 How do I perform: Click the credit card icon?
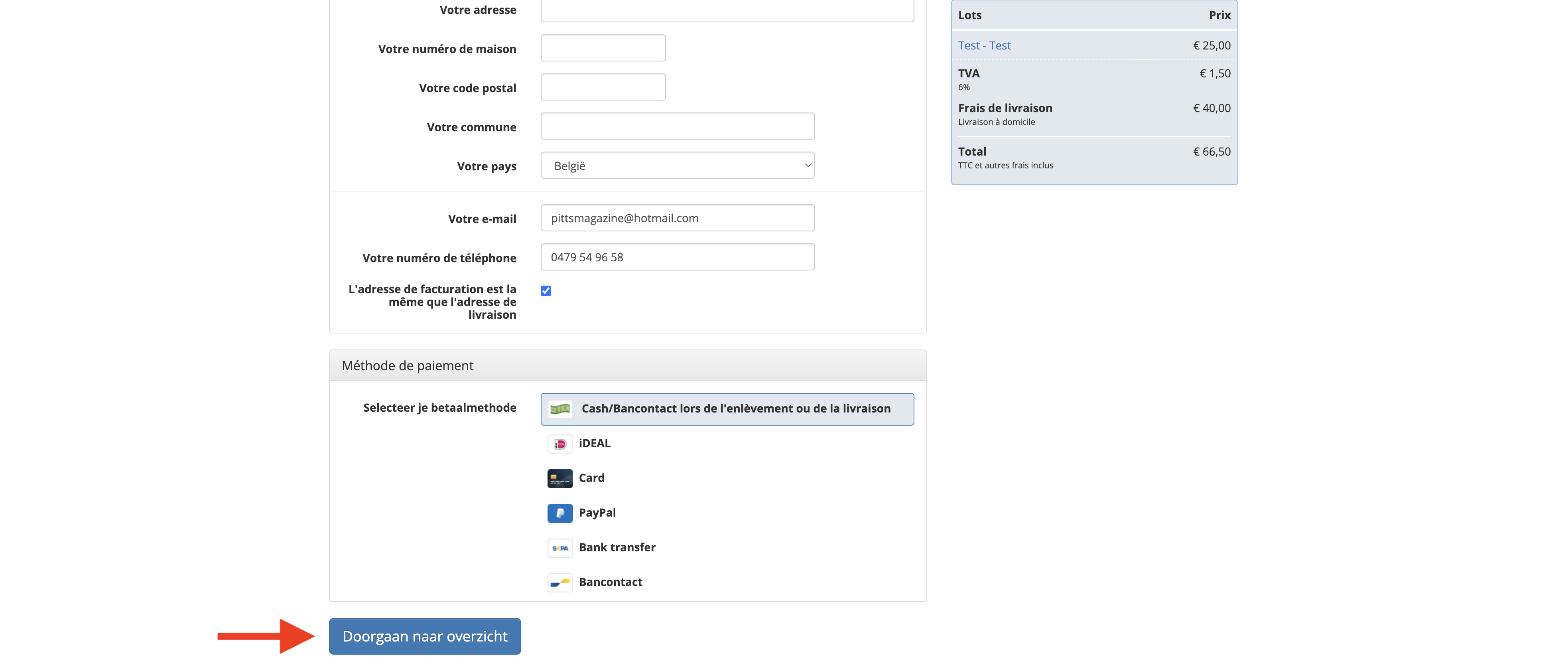pos(559,479)
